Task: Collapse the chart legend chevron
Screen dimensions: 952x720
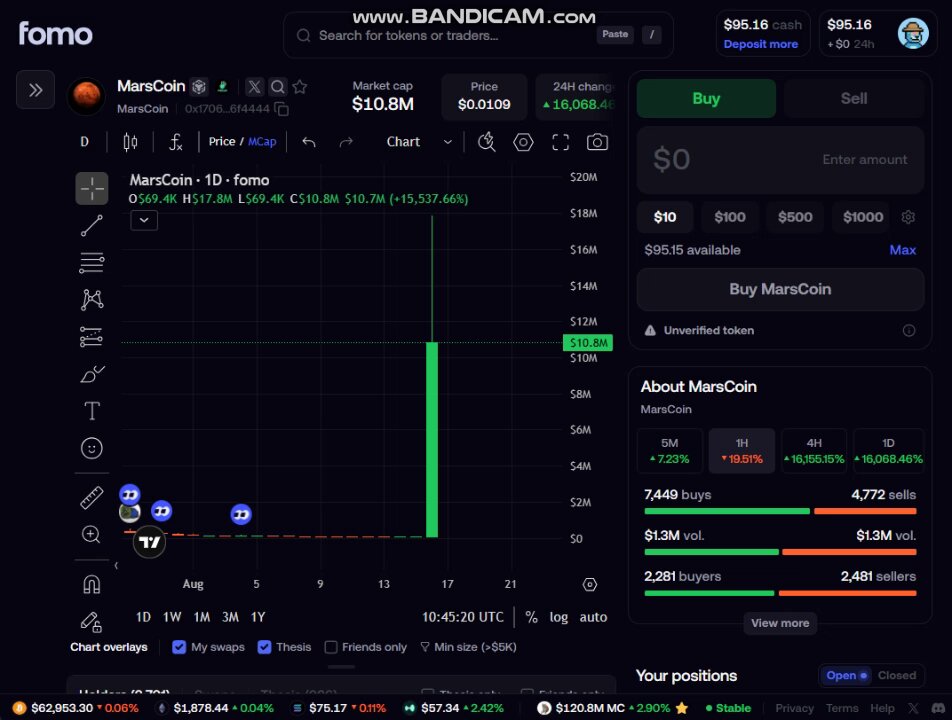Action: pos(144,220)
